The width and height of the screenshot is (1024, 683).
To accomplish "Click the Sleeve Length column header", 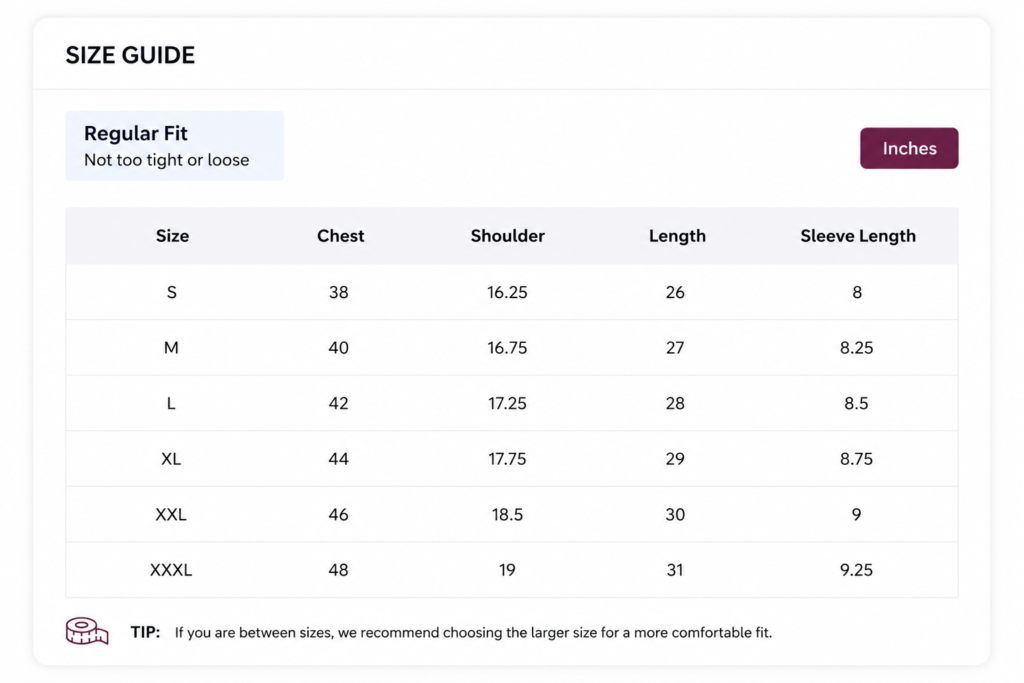I will 857,236.
